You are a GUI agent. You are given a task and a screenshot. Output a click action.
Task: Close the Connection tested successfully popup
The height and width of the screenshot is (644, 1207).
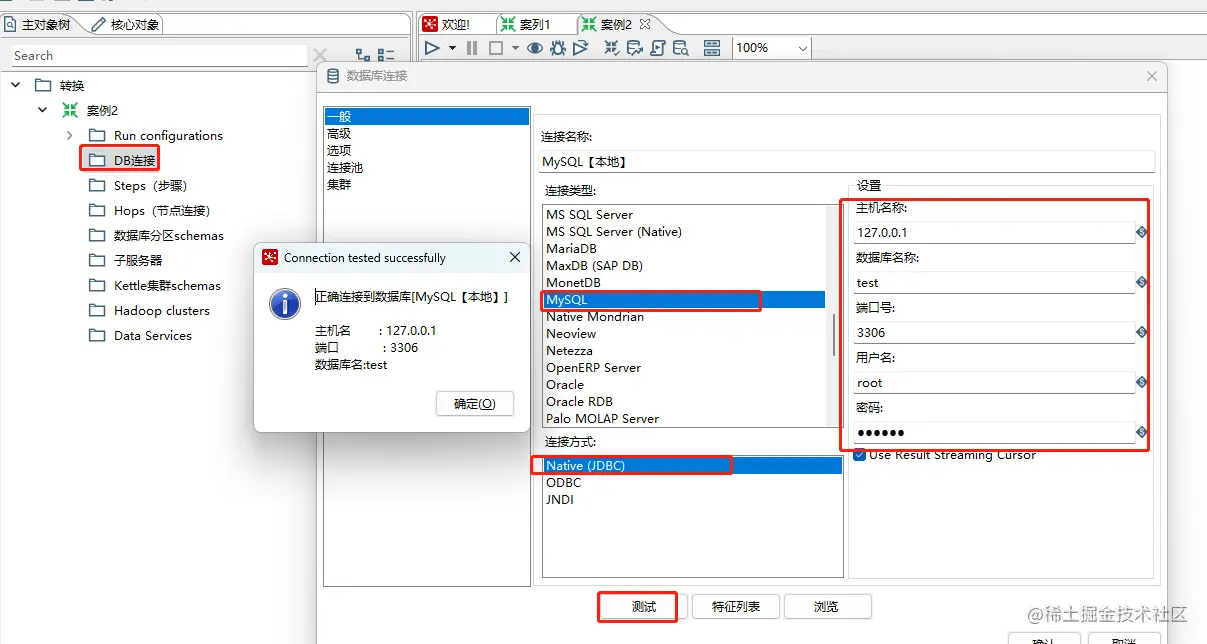click(x=515, y=257)
